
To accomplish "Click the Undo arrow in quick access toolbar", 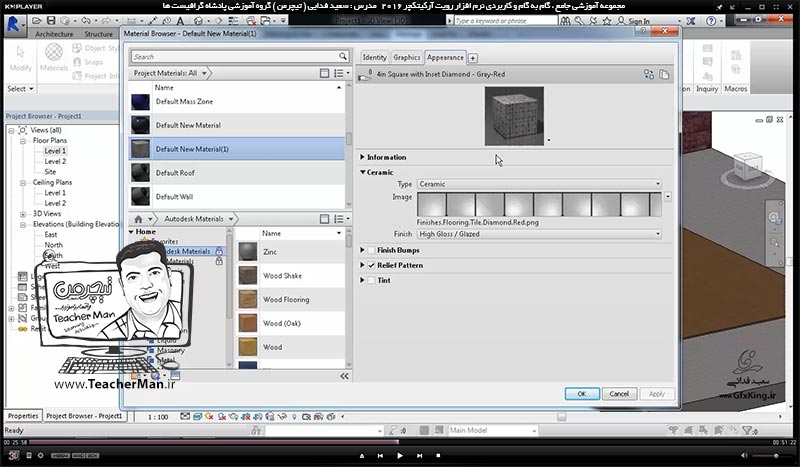I will [86, 21].
